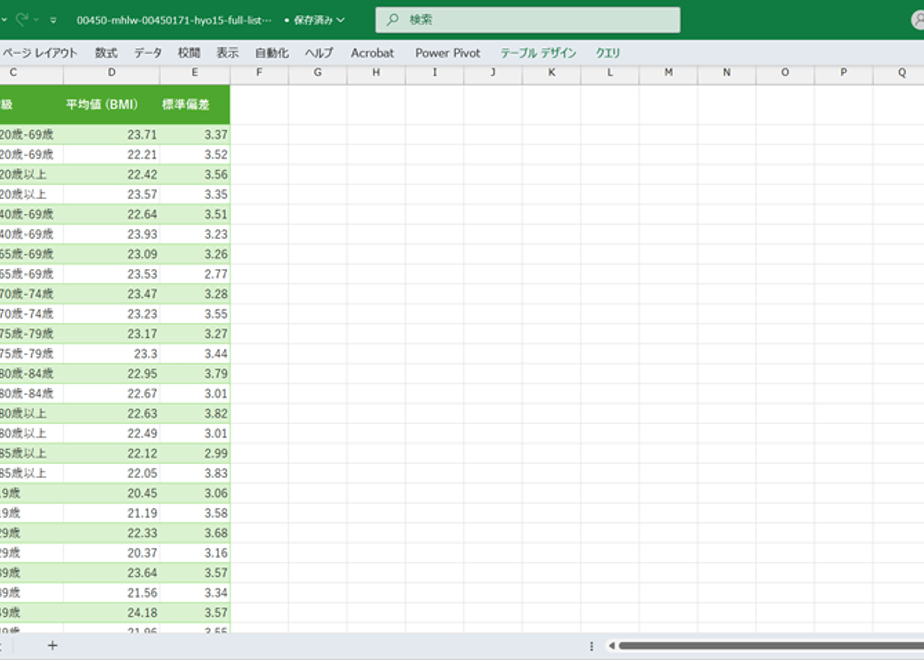Select the cell with value 3.56

coord(195,174)
